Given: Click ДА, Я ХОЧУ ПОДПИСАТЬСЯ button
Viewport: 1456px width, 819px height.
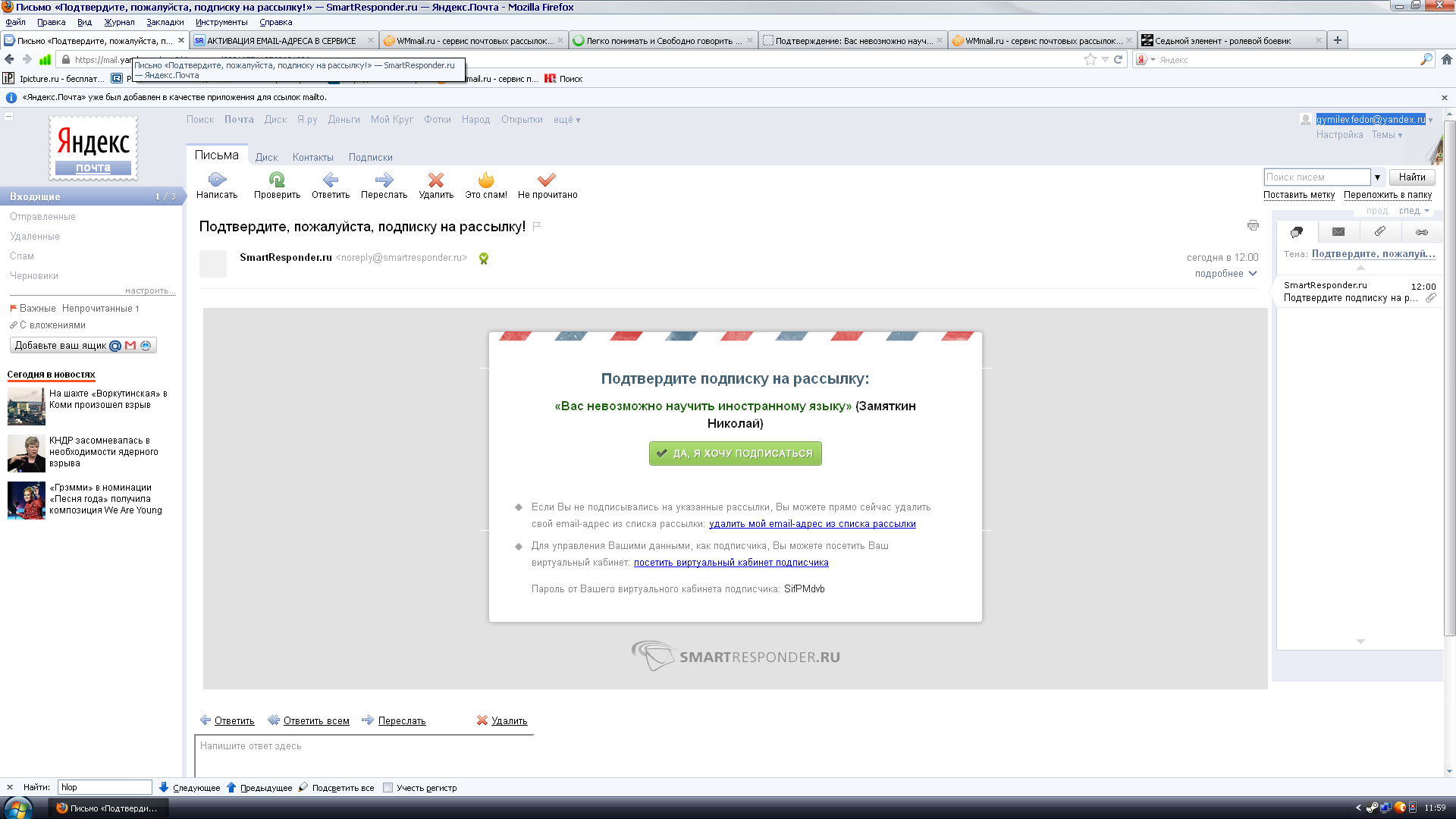Looking at the screenshot, I should (x=735, y=453).
